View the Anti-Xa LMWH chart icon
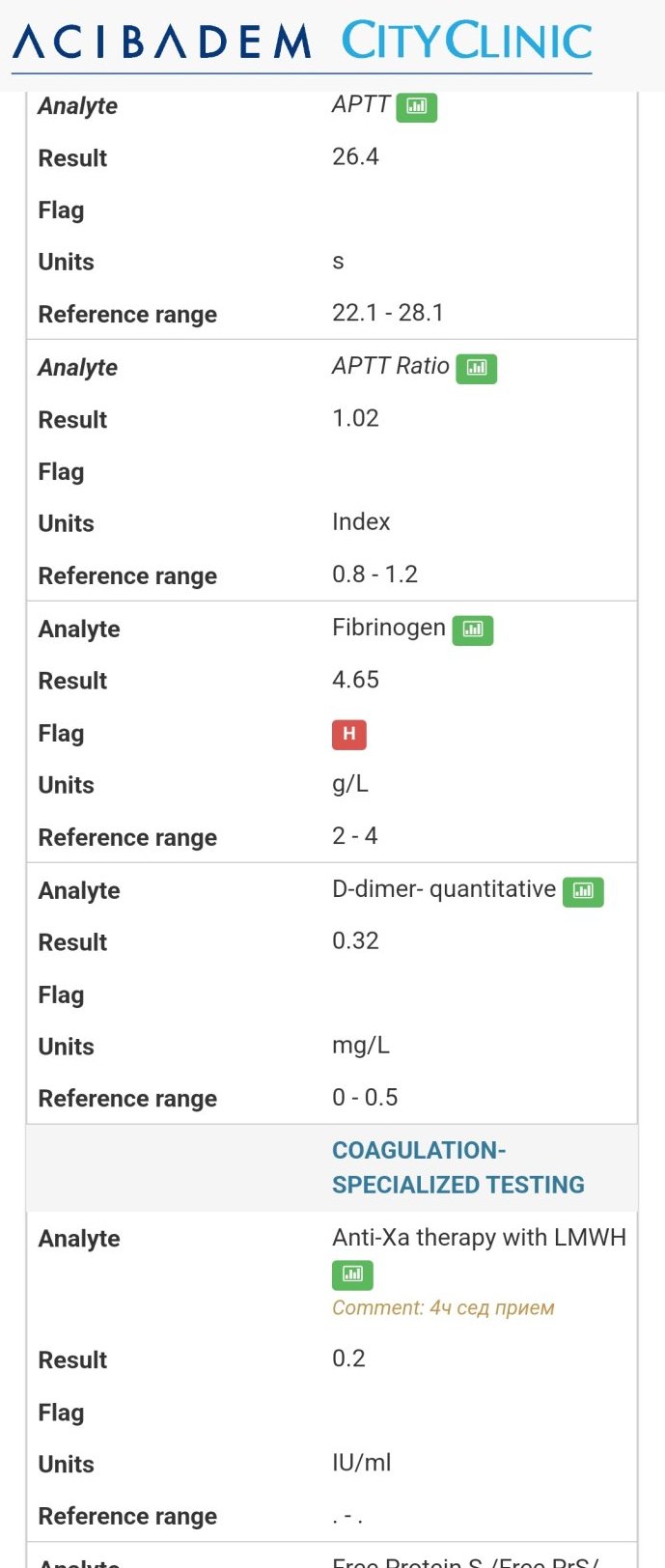The width and height of the screenshot is (665, 1568). (x=352, y=1274)
